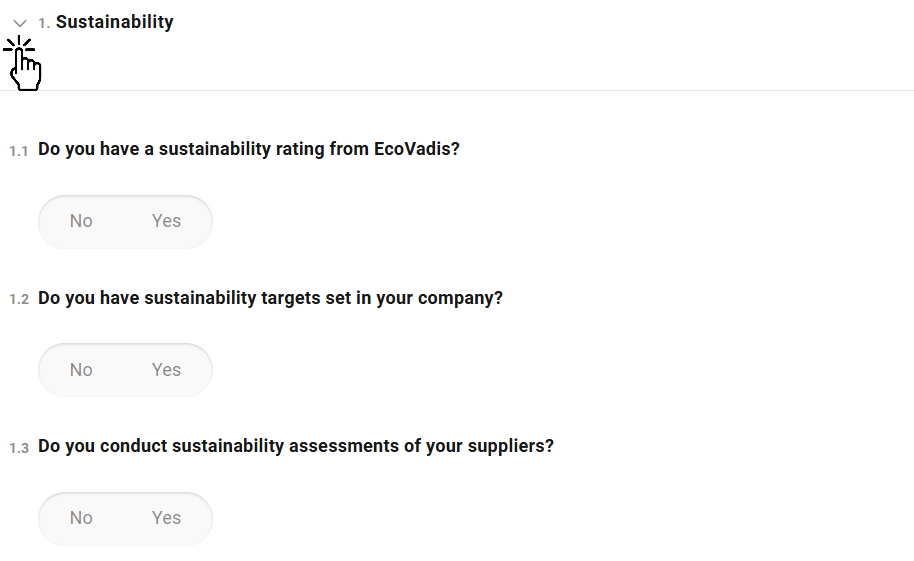
Task: Answer Yes to supplier sustainability assessments
Action: pos(166,518)
